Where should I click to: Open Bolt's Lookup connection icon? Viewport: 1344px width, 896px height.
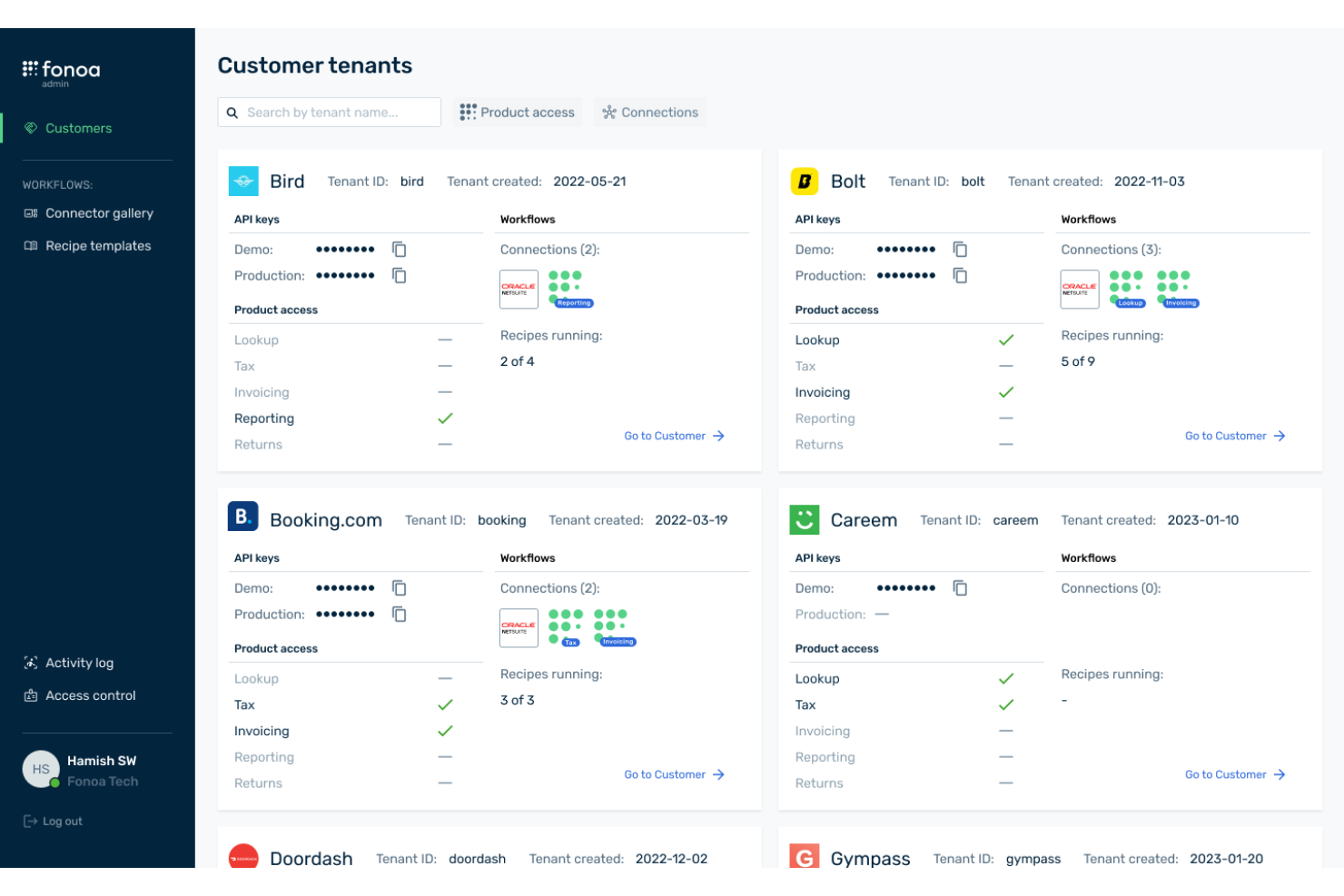(1127, 289)
